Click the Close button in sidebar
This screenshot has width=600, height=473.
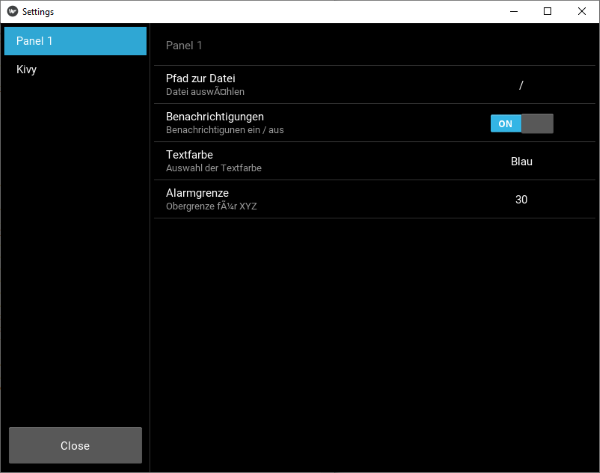coord(75,445)
